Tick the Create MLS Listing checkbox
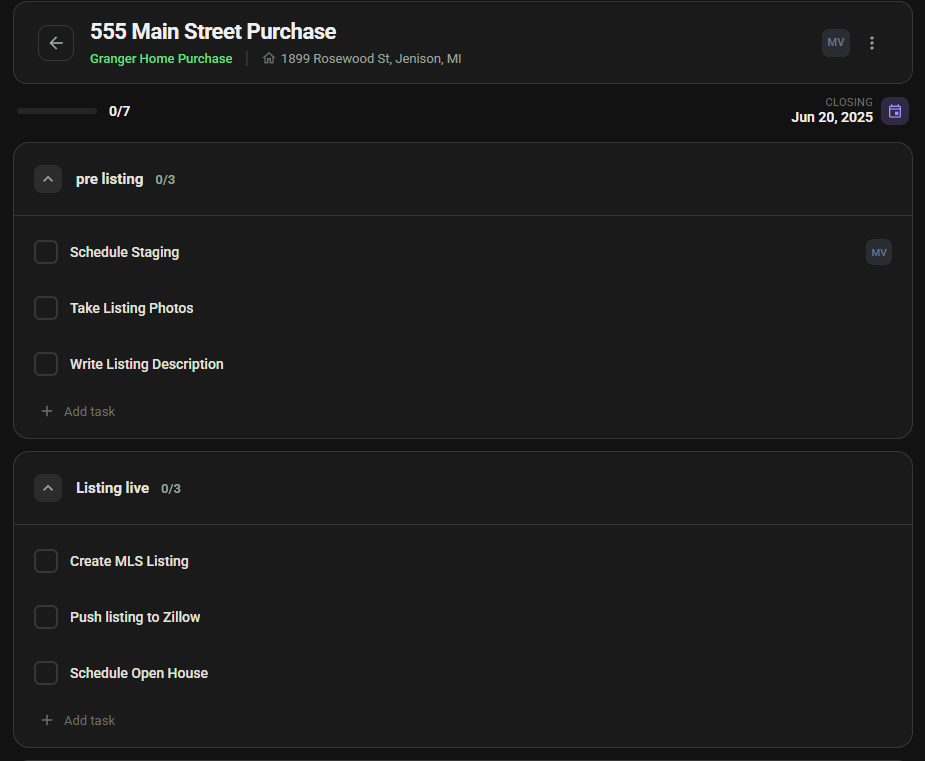Image resolution: width=925 pixels, height=761 pixels. [x=46, y=561]
